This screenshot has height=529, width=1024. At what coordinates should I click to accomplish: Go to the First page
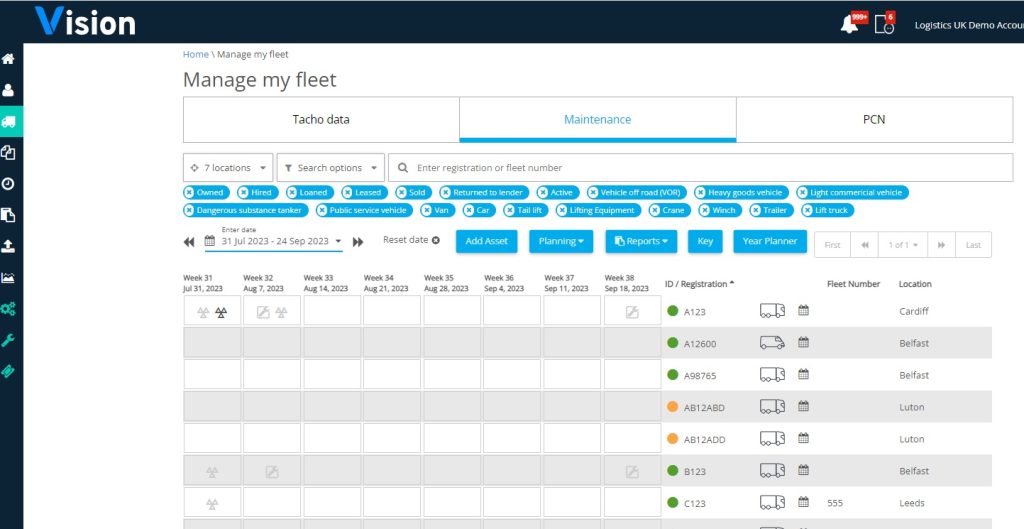coord(833,245)
